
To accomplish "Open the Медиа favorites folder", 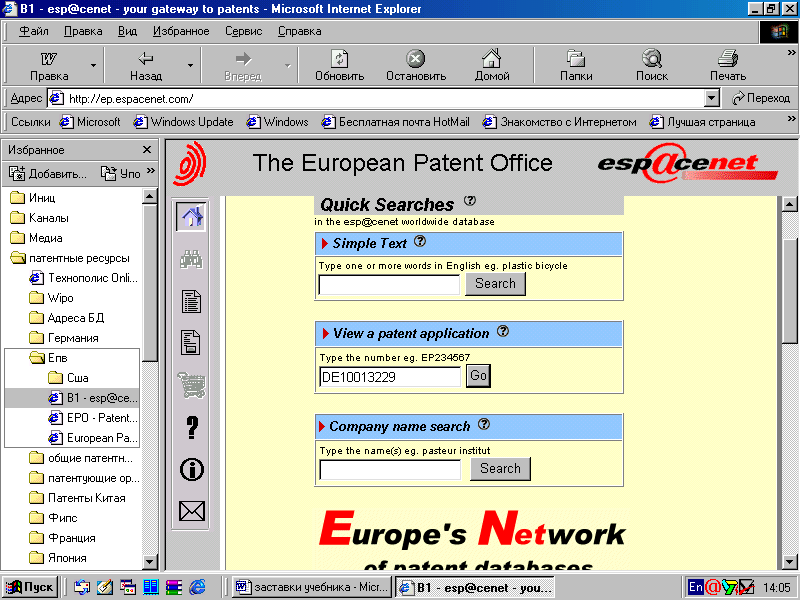I will tap(36, 238).
